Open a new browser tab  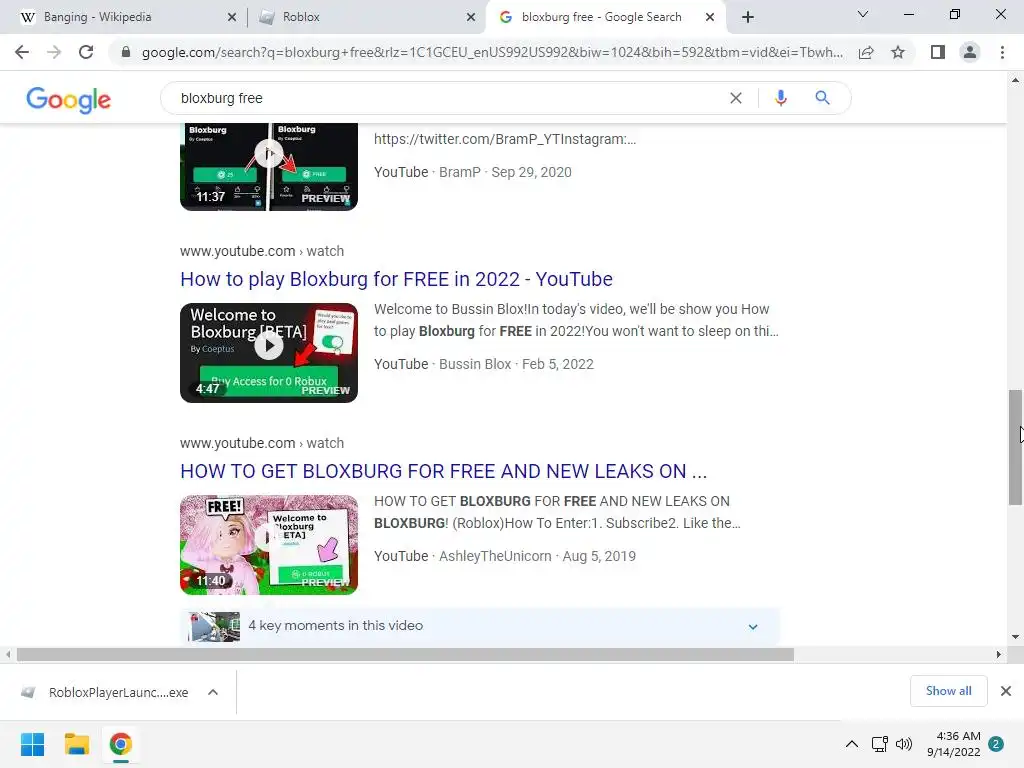point(748,17)
